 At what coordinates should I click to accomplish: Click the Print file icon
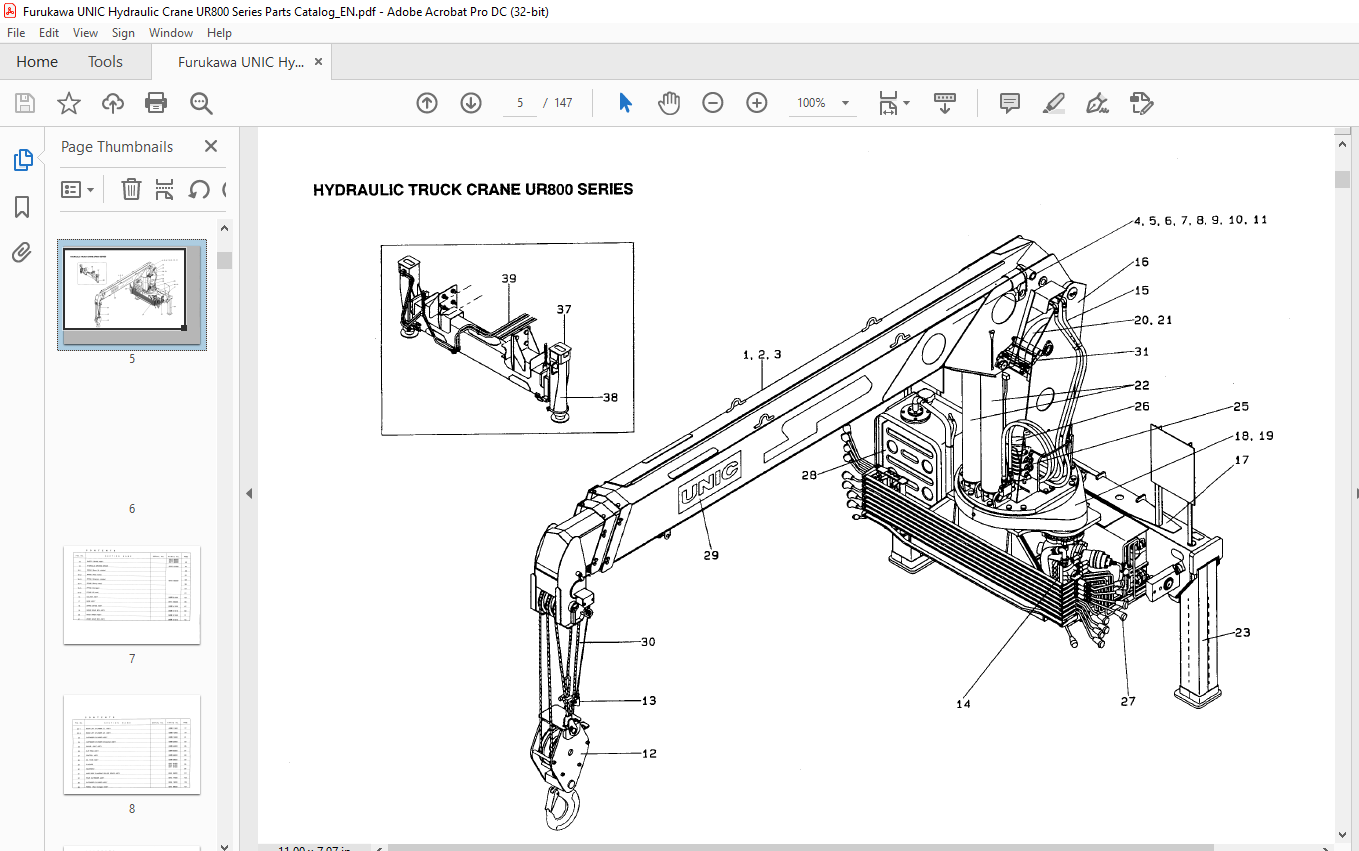[x=156, y=103]
